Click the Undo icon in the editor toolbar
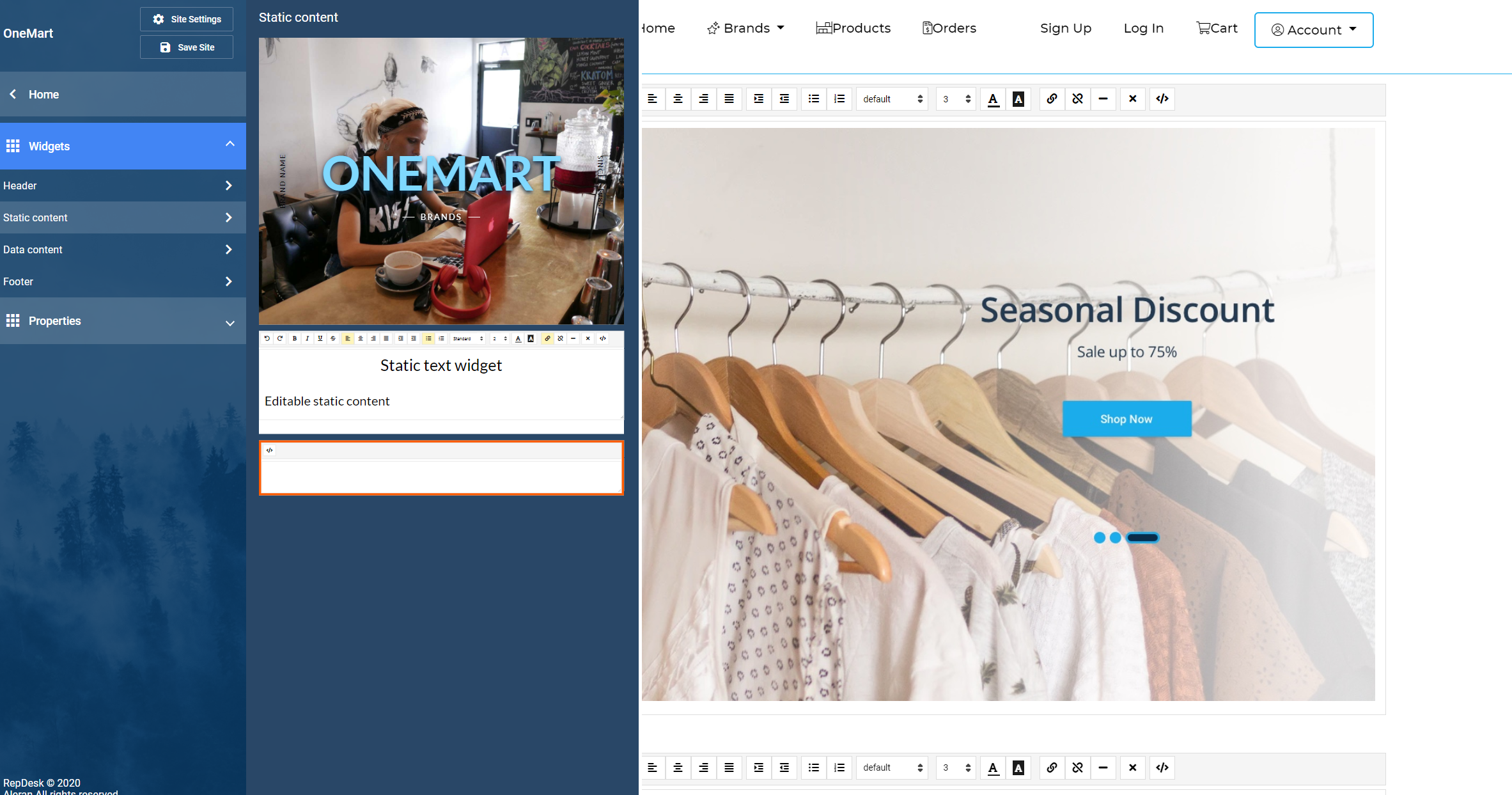 pos(267,338)
